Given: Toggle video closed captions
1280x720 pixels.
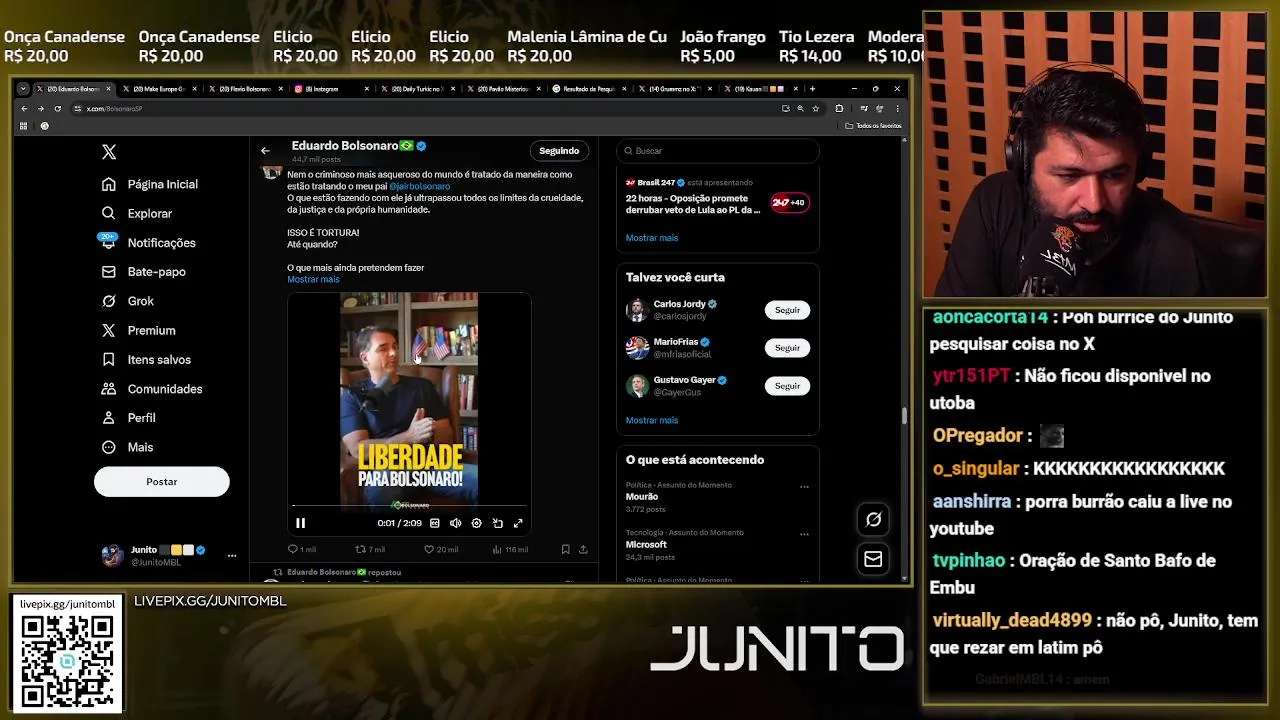Looking at the screenshot, I should [435, 523].
